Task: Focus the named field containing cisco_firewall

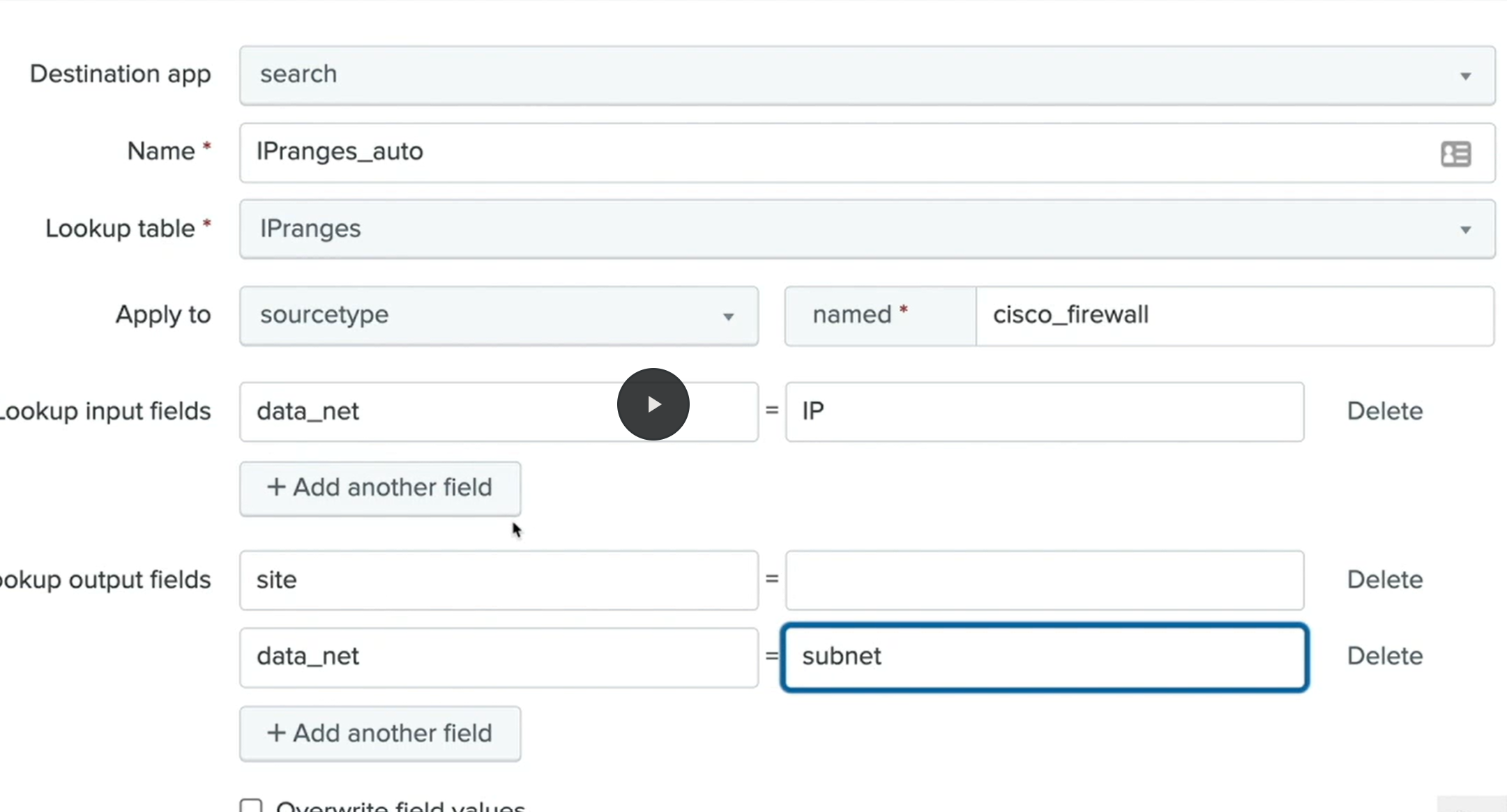Action: (x=1233, y=316)
